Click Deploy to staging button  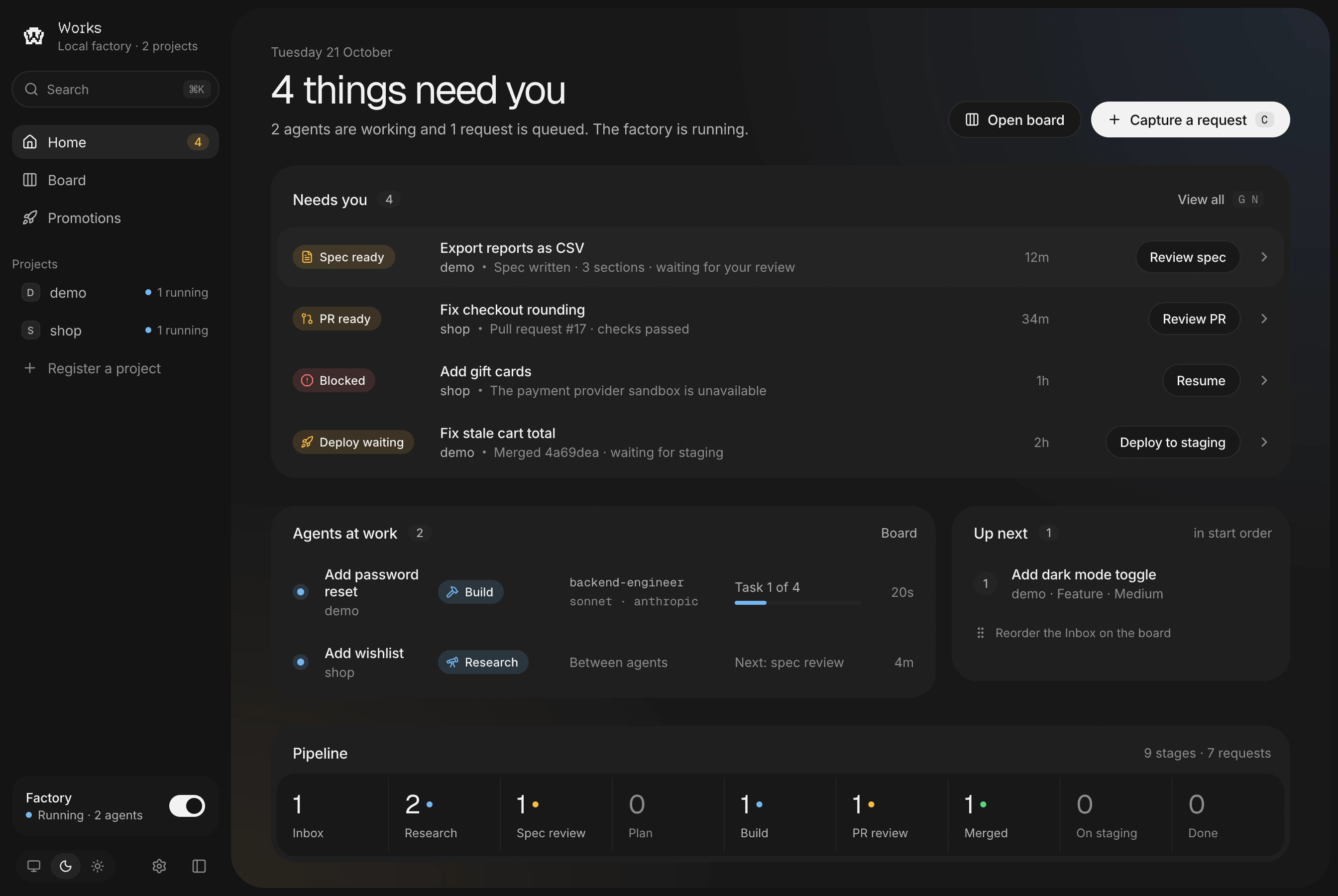(x=1172, y=443)
